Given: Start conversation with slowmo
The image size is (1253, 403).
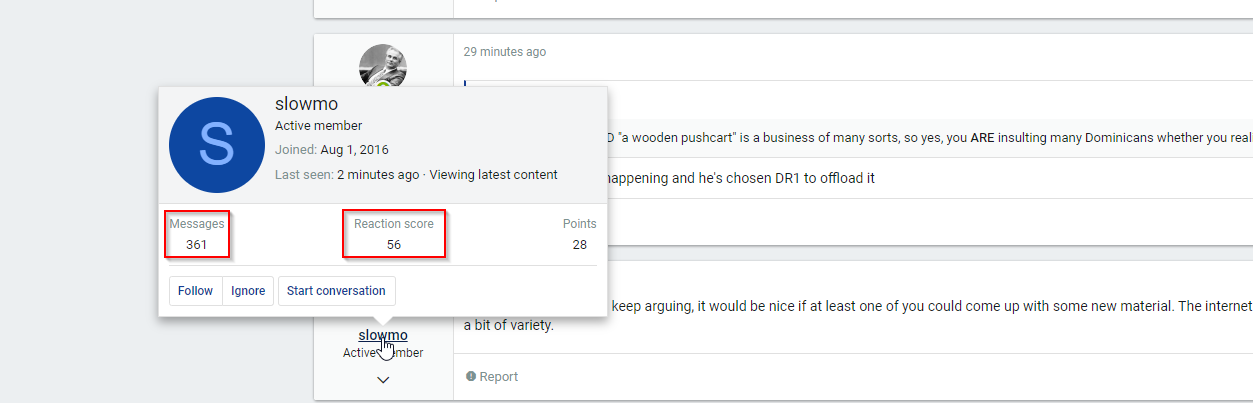Looking at the screenshot, I should point(336,291).
